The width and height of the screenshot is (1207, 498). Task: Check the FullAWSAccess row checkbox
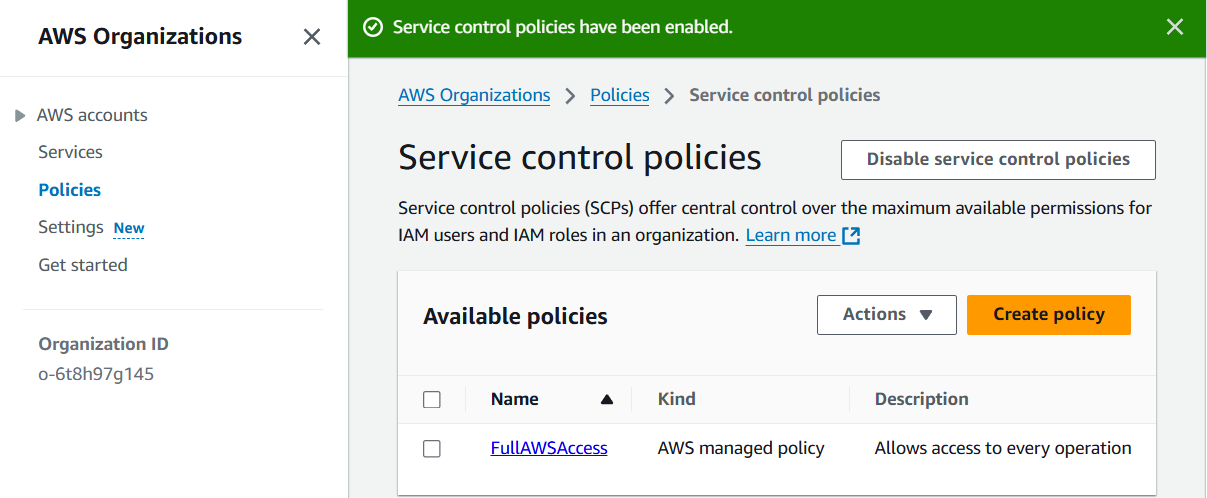tap(432, 449)
